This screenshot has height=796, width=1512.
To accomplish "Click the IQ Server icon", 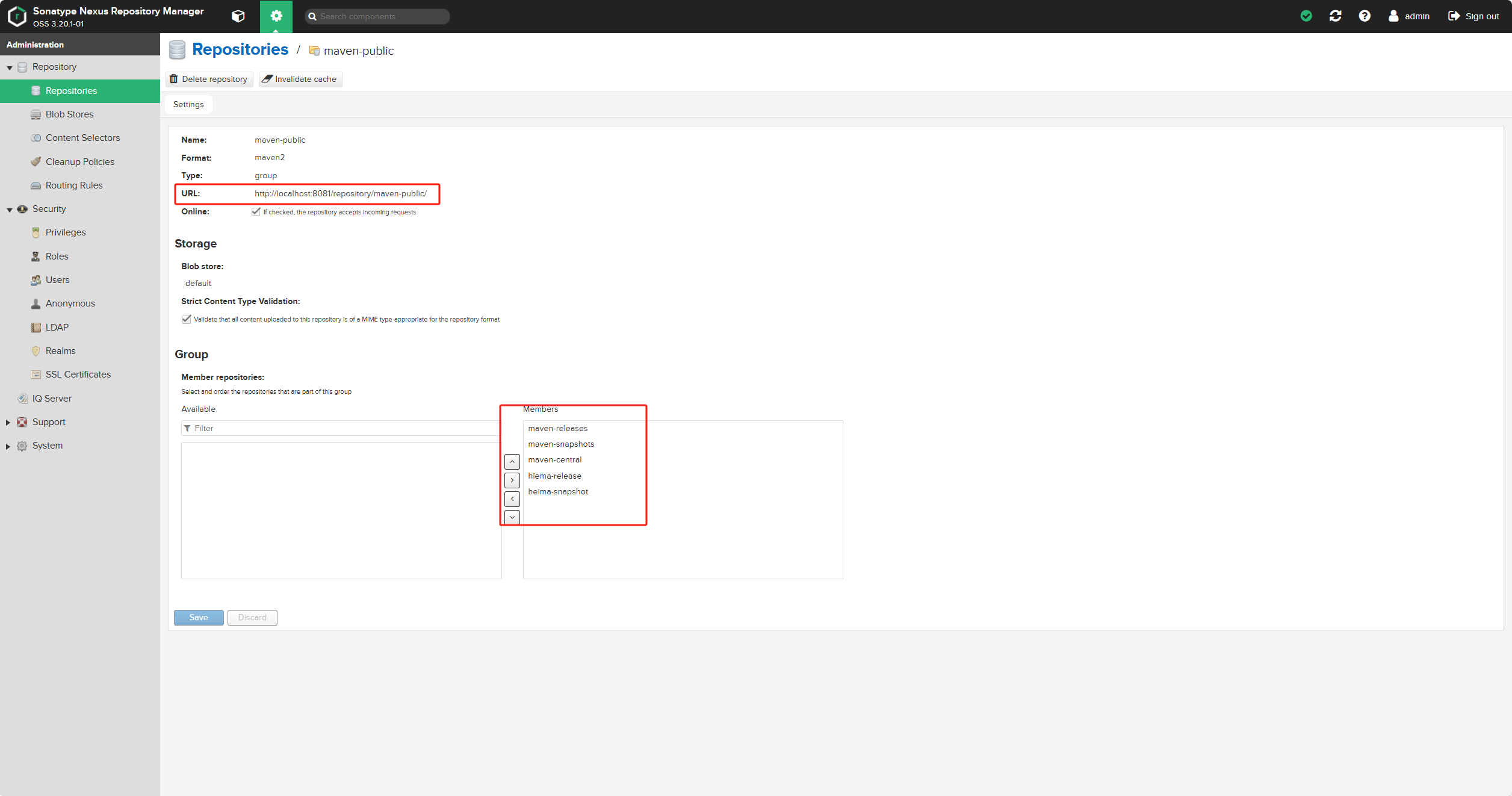I will 22,399.
